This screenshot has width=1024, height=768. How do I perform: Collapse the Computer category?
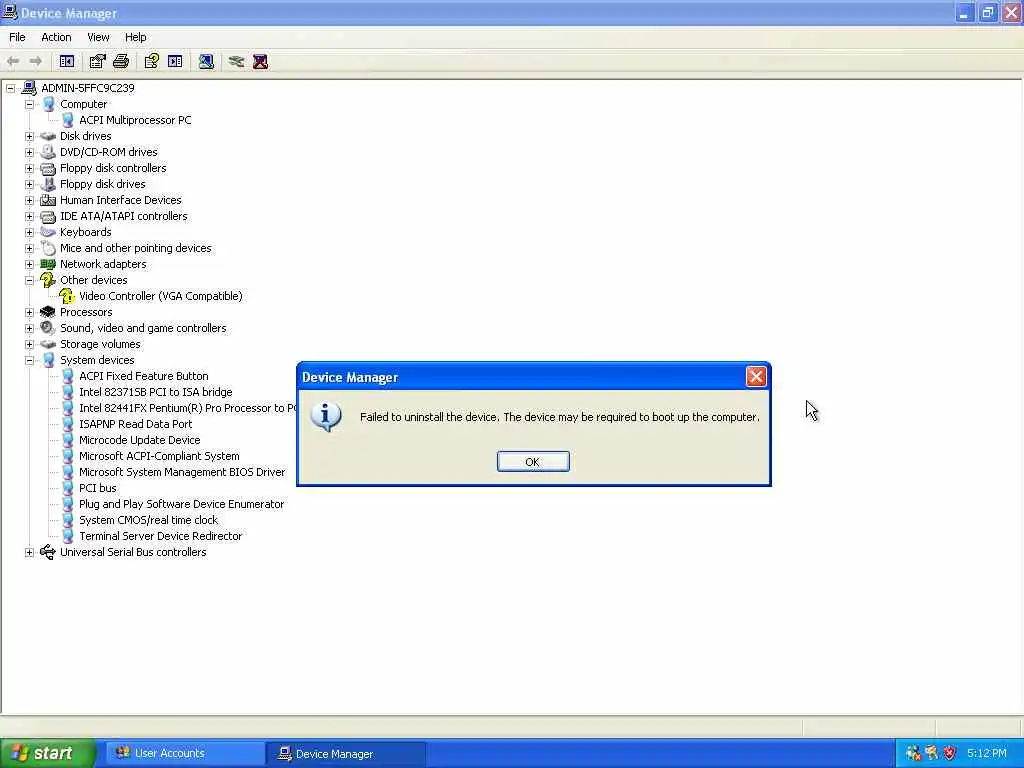point(29,104)
